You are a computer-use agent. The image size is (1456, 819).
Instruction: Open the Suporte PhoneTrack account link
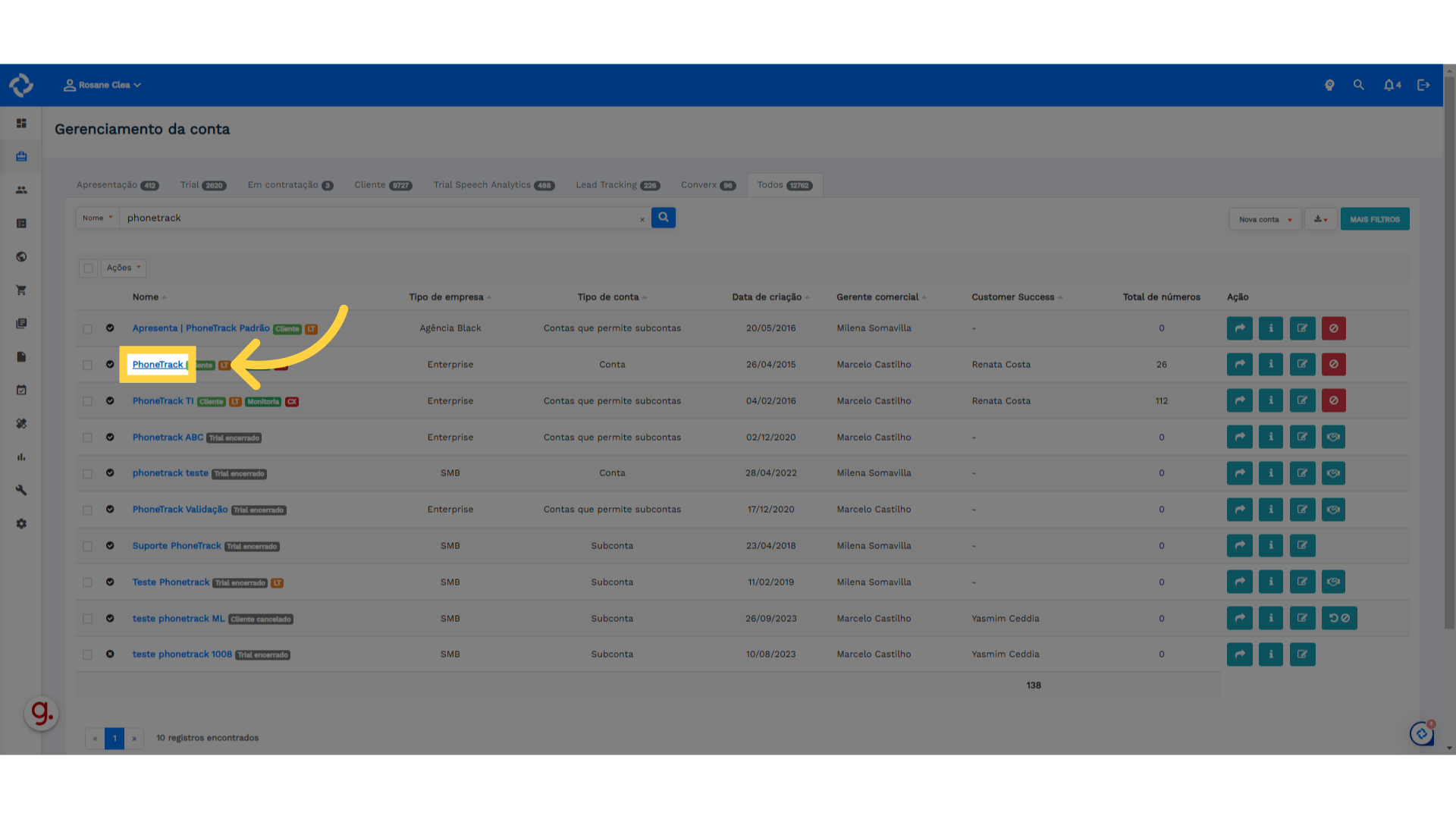tap(177, 546)
